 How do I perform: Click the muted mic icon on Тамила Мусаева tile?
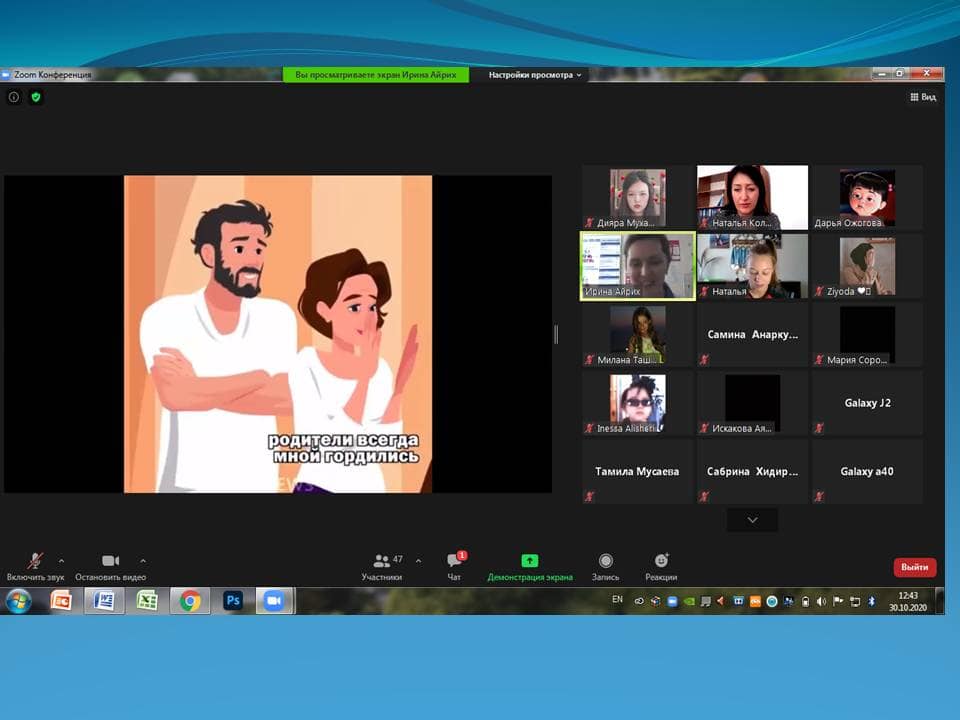pyautogui.click(x=589, y=497)
